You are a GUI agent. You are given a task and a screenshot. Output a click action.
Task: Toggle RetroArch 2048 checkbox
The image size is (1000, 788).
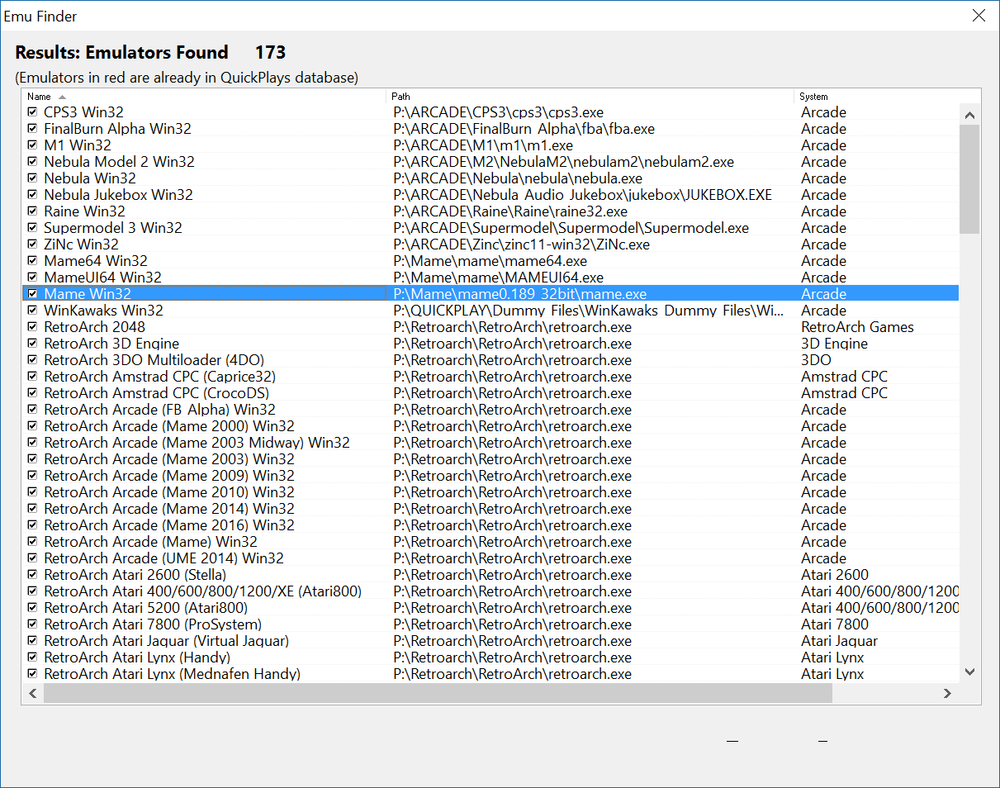coord(33,326)
